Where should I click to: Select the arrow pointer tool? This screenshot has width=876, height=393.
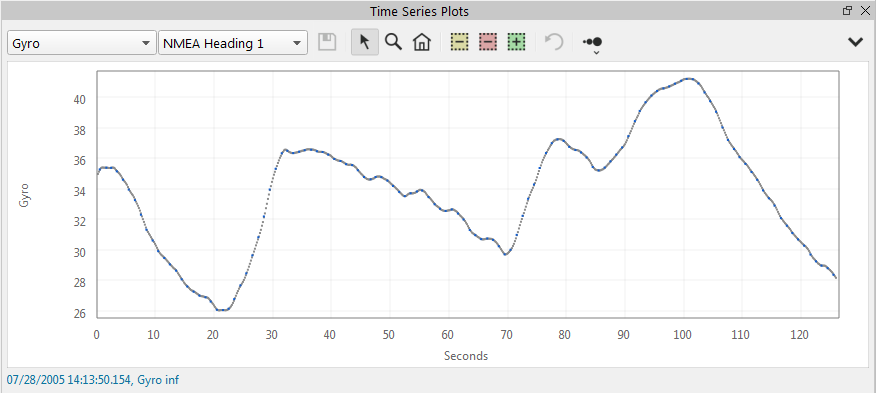click(365, 42)
